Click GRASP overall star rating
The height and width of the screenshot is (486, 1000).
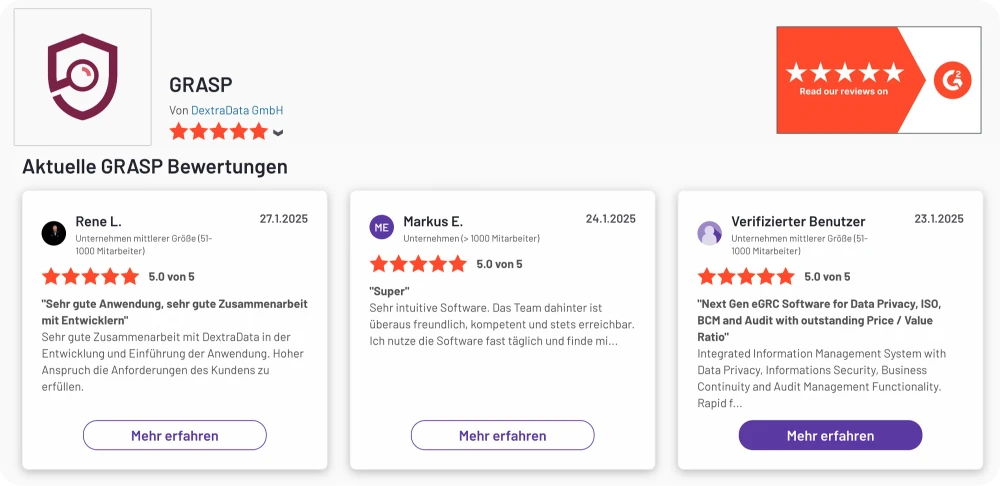219,131
